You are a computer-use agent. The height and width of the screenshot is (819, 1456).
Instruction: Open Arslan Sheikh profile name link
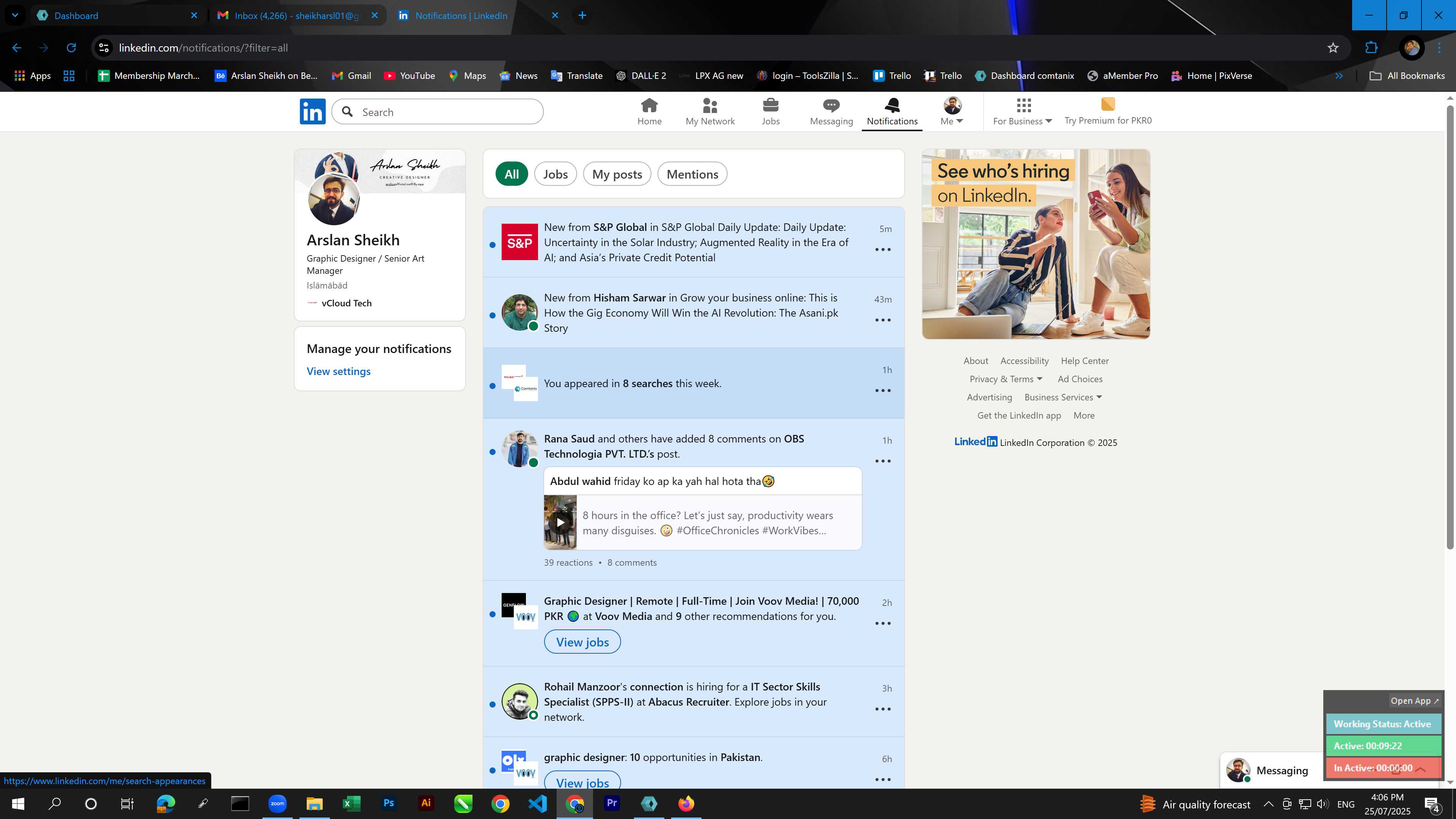[353, 240]
